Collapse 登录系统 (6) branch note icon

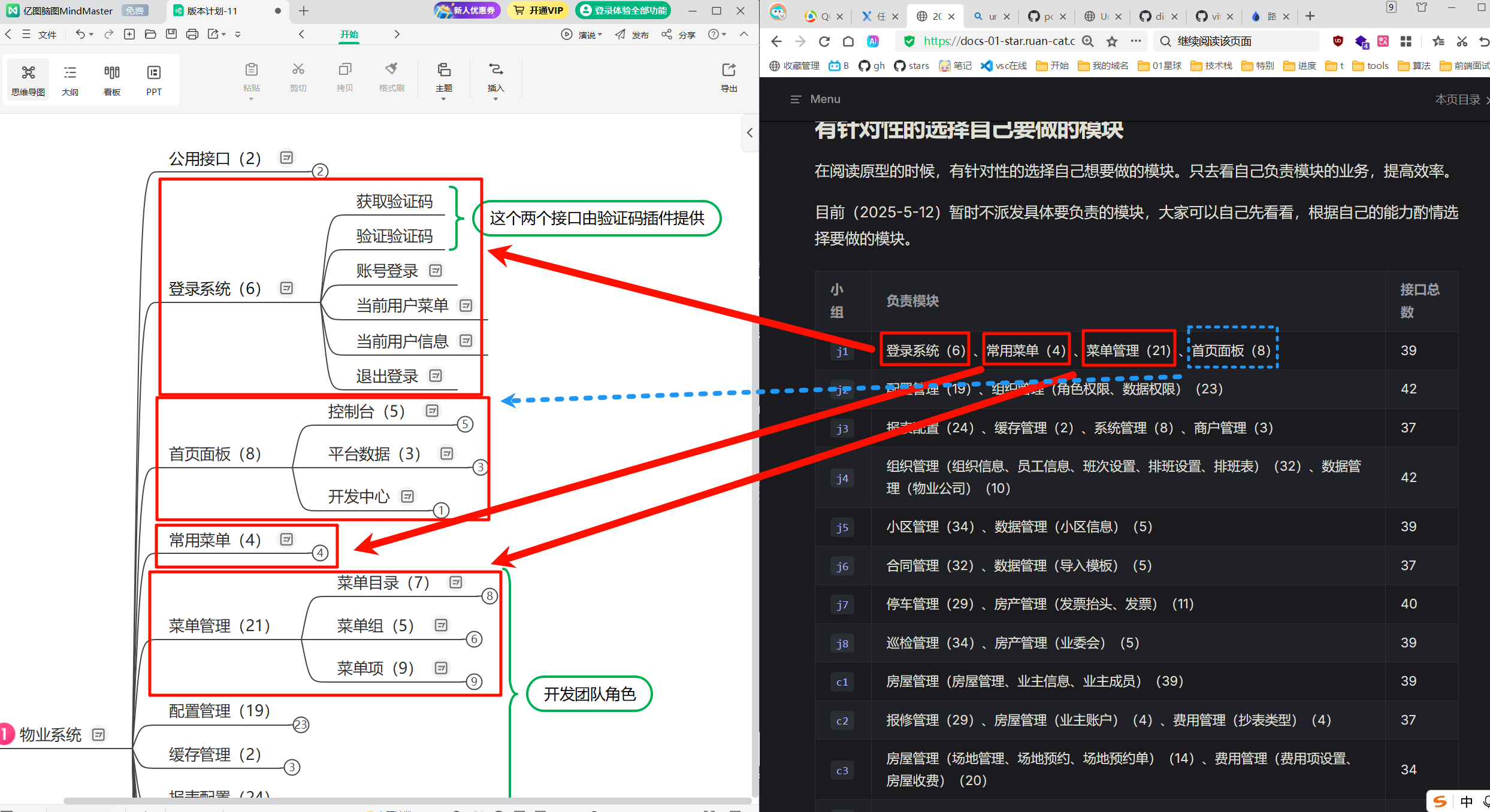pyautogui.click(x=287, y=288)
